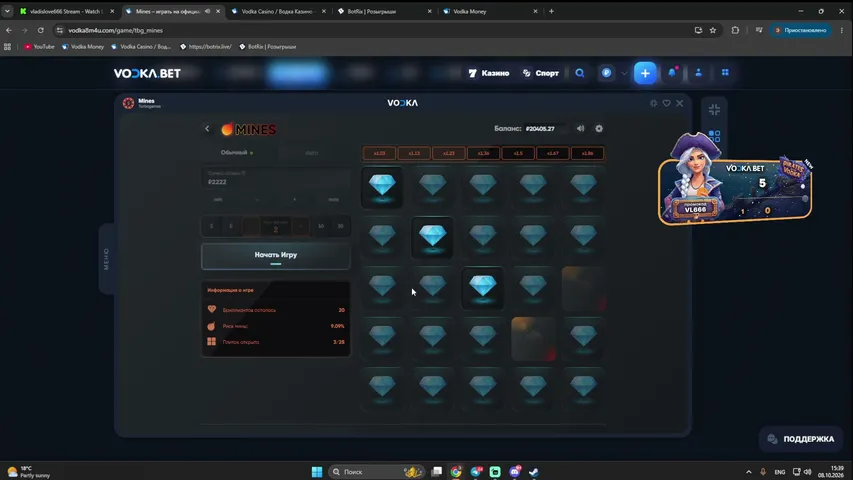The width and height of the screenshot is (853, 480).
Task: Bookmark this page star icon
Action: point(713,30)
